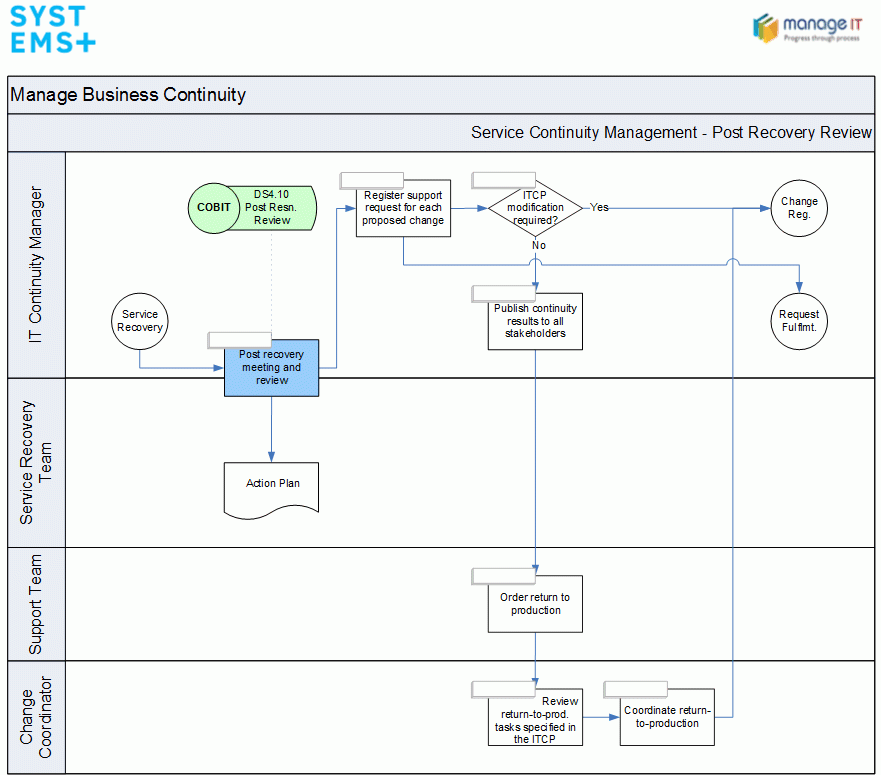Select the Service Recovery start circle

point(140,321)
